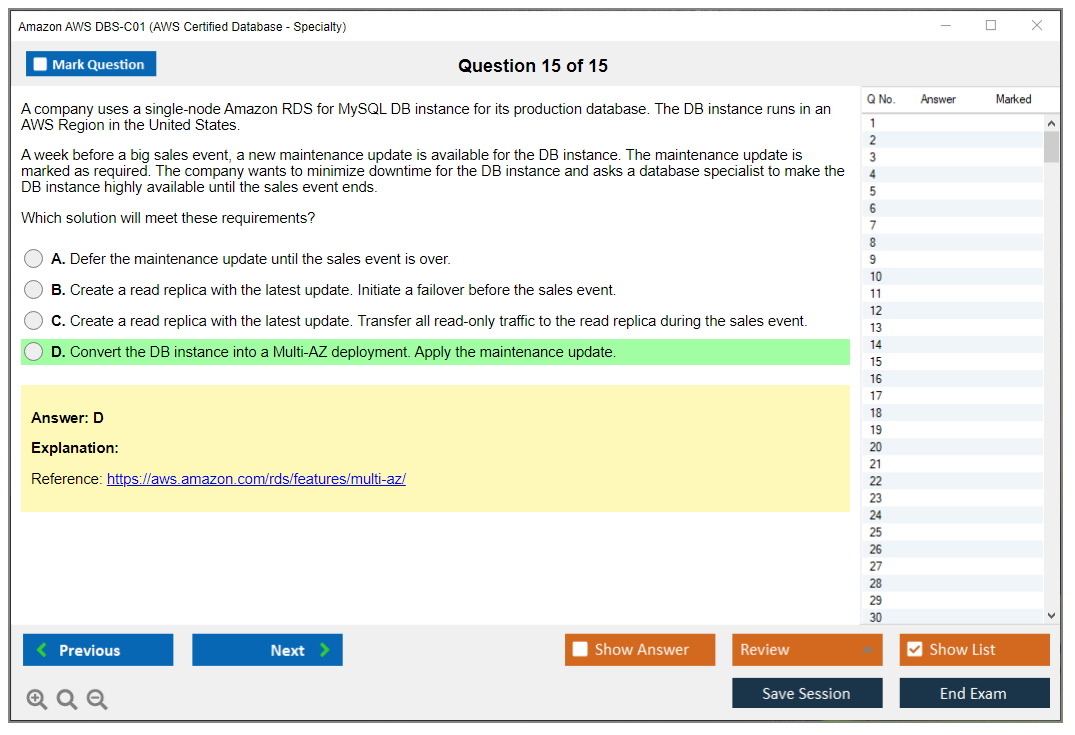Maximize the exam window
Viewport: 1075px width, 735px height.
[991, 26]
